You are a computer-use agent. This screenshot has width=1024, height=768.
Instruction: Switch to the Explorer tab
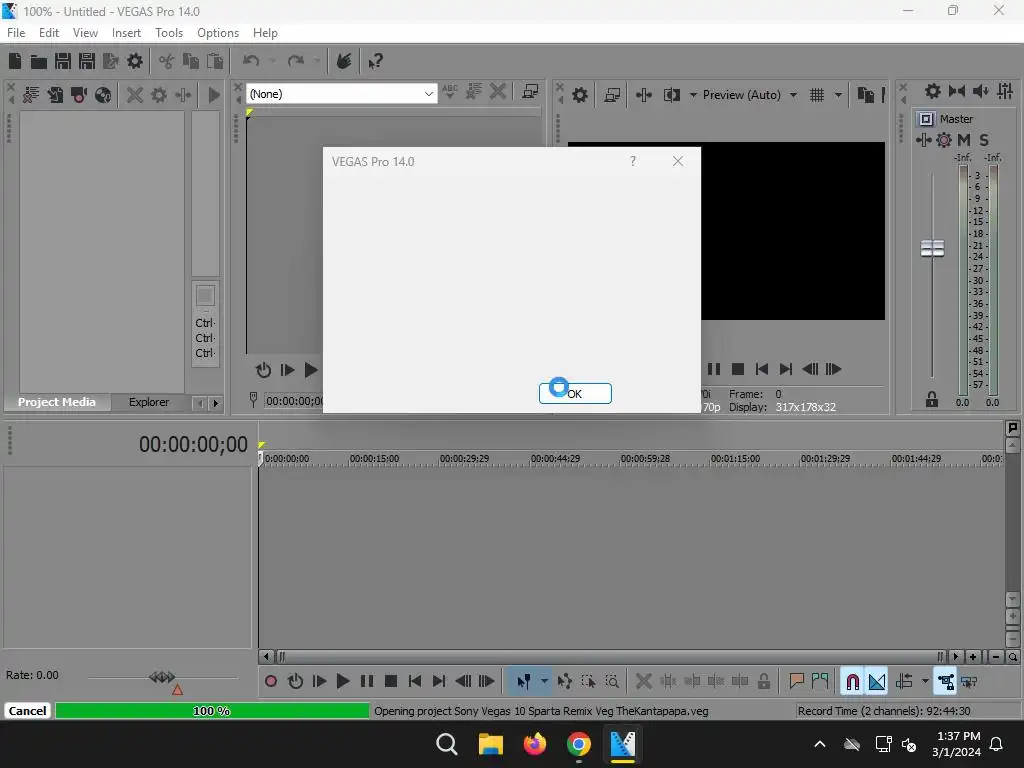149,402
